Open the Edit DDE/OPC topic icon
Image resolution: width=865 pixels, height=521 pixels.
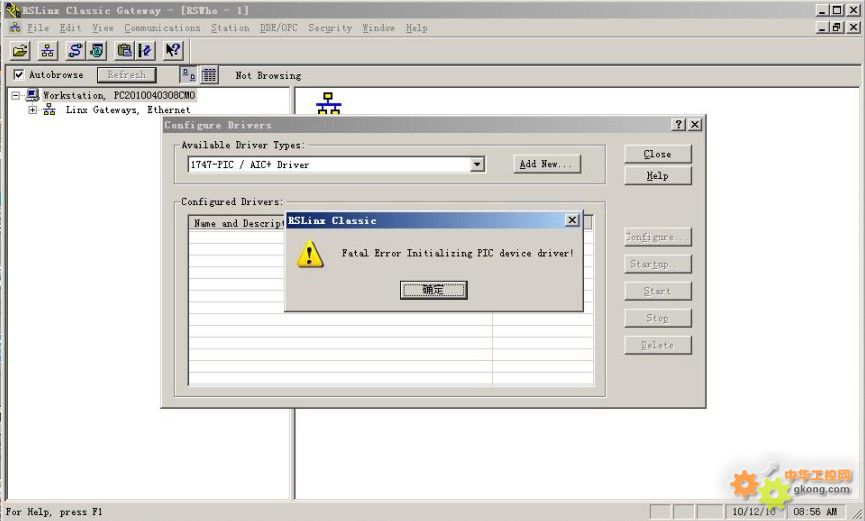146,51
